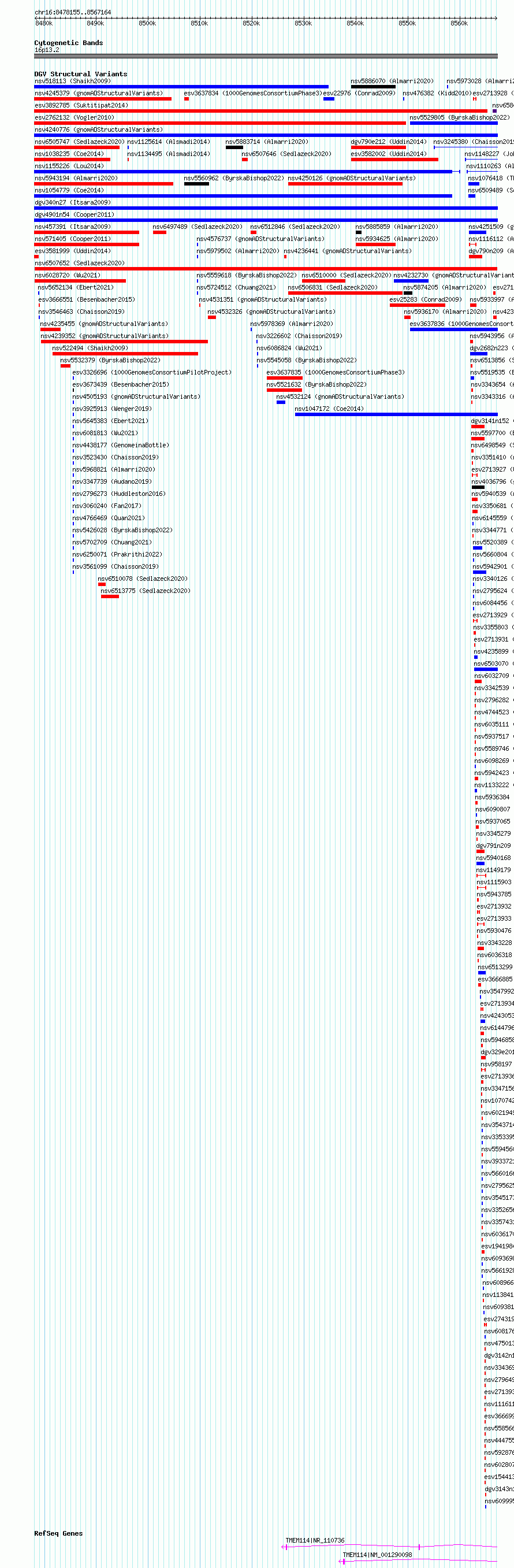Select nsv5934625 (Almarri2020) label

point(397,239)
